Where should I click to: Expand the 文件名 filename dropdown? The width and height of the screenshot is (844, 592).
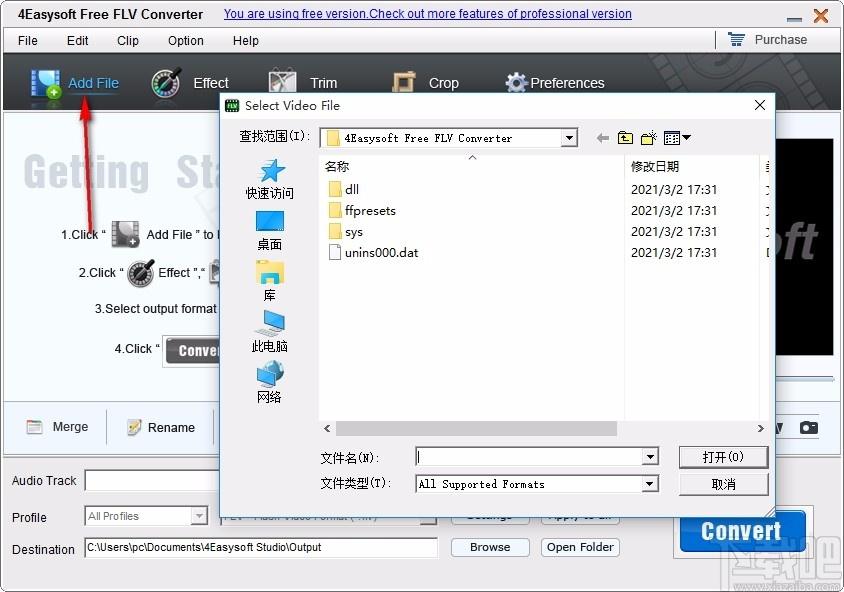[x=650, y=457]
